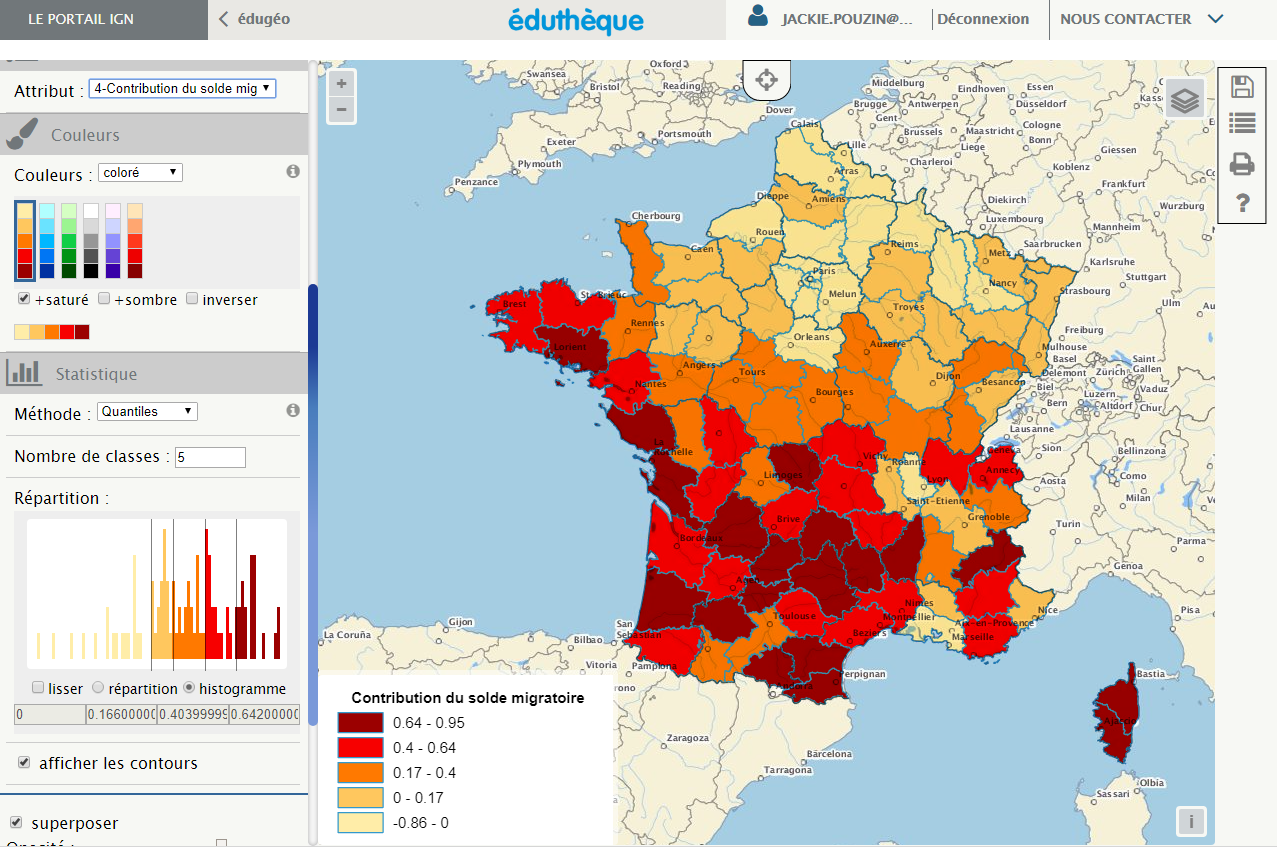Open the help question mark icon
The height and width of the screenshot is (847, 1277).
click(x=1242, y=203)
